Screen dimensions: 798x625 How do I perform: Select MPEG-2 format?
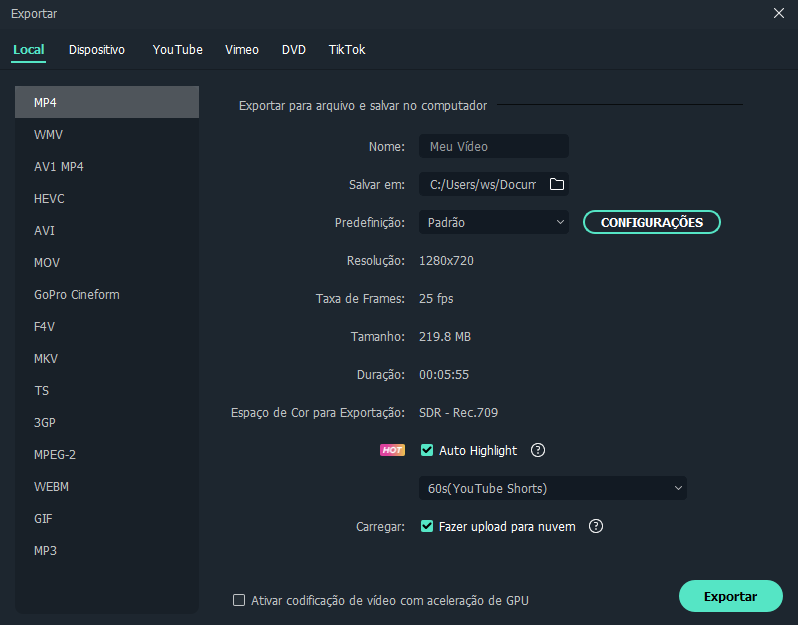click(107, 454)
